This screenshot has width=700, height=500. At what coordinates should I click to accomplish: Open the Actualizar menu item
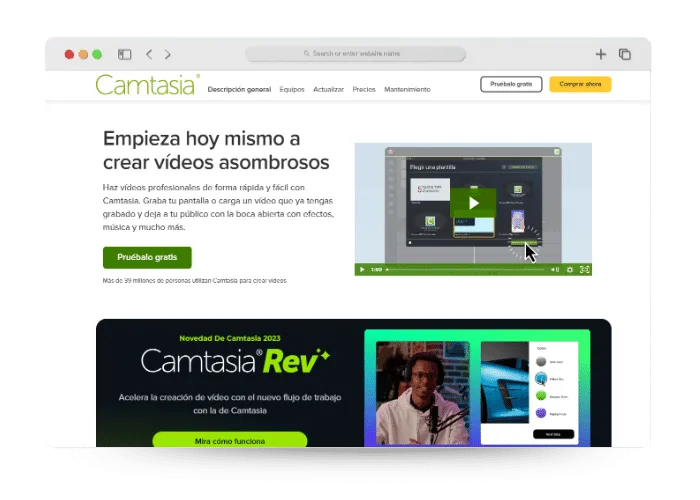coord(329,89)
